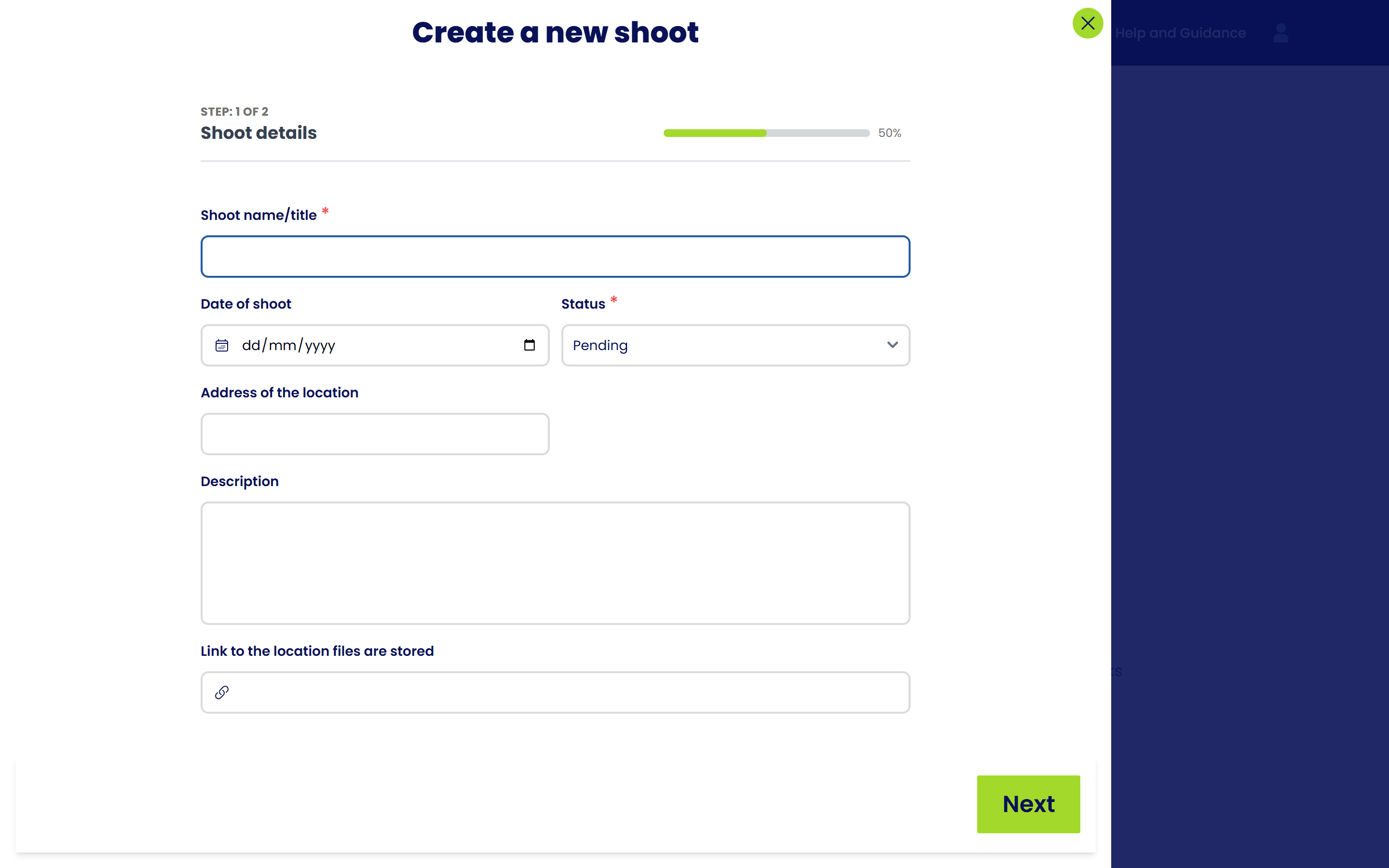Click the Shoot name/title input field
The image size is (1389, 868).
(x=555, y=257)
